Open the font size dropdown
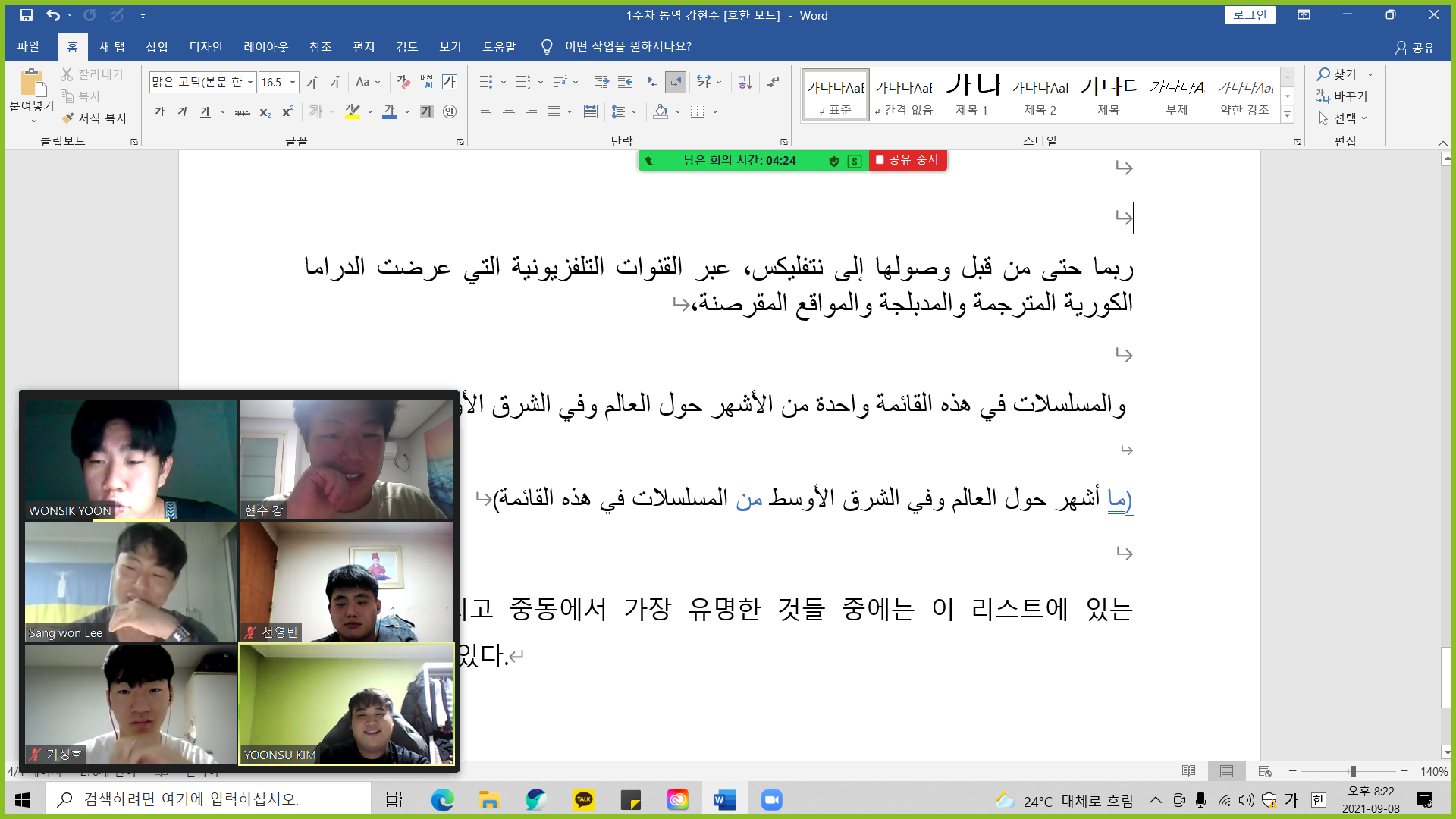Viewport: 1456px width, 819px height. [293, 82]
